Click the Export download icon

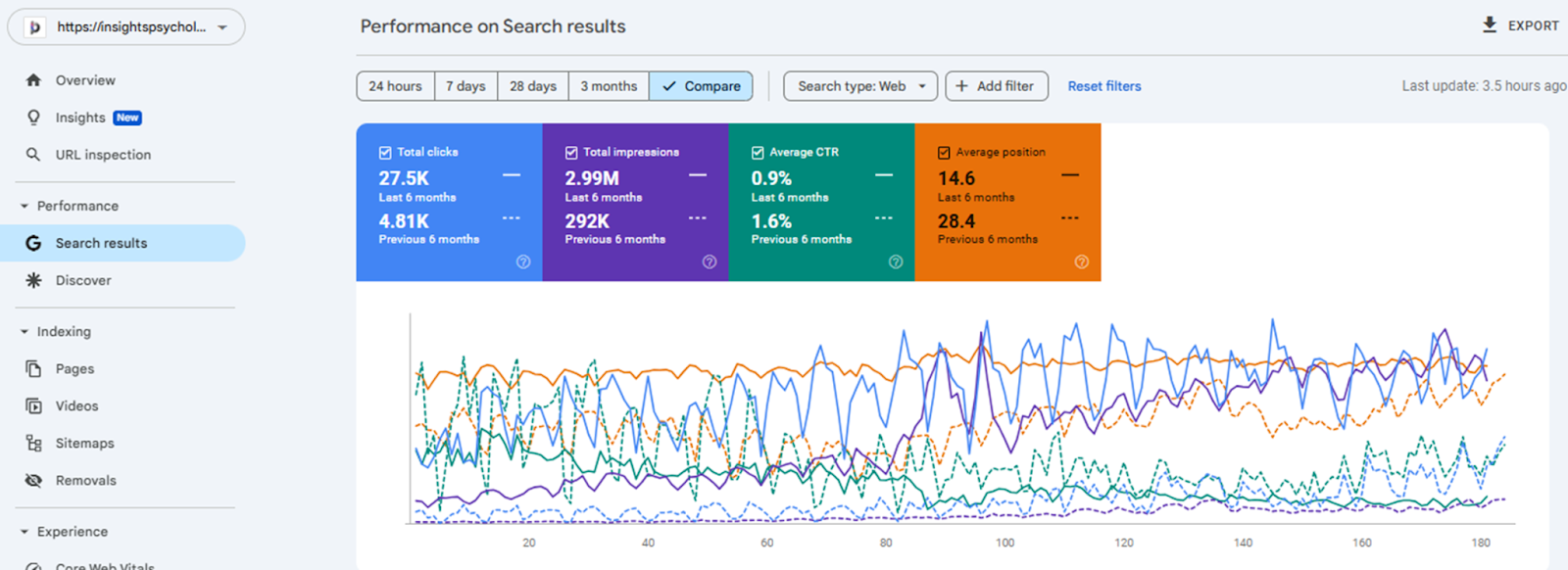point(1490,25)
